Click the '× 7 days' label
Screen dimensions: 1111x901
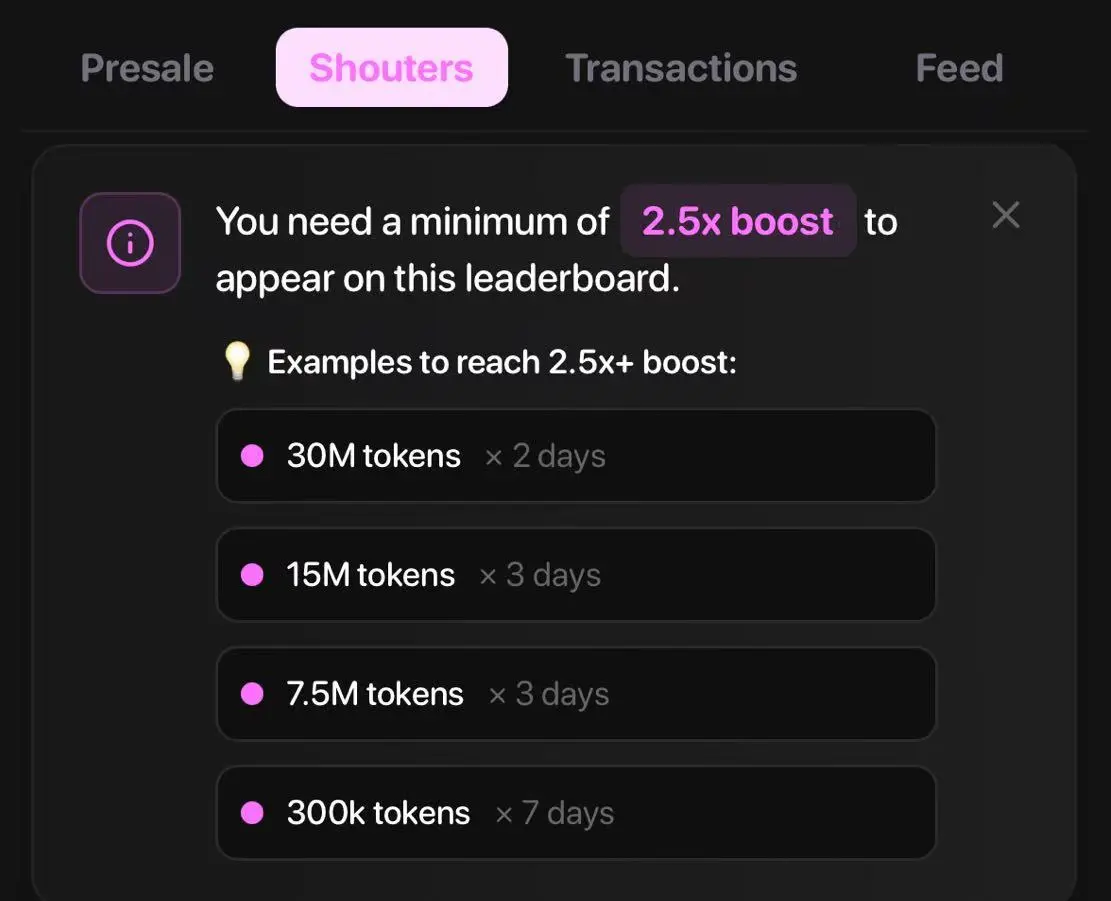[x=554, y=813]
